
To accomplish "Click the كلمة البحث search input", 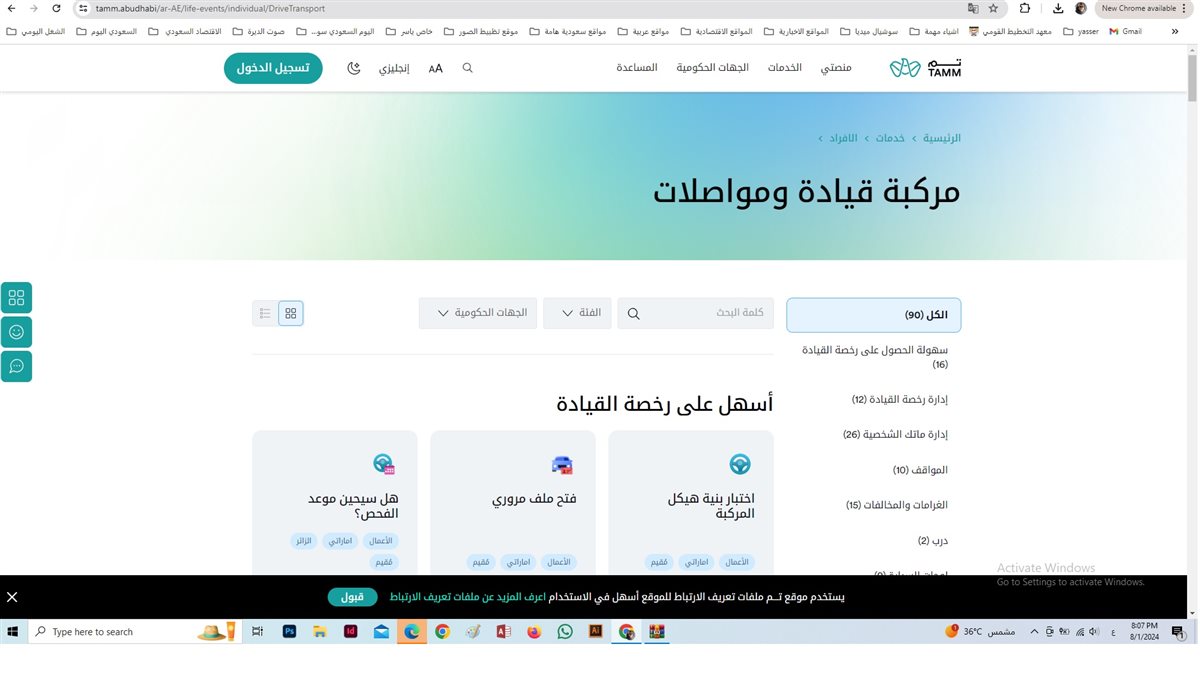I will click(x=695, y=313).
